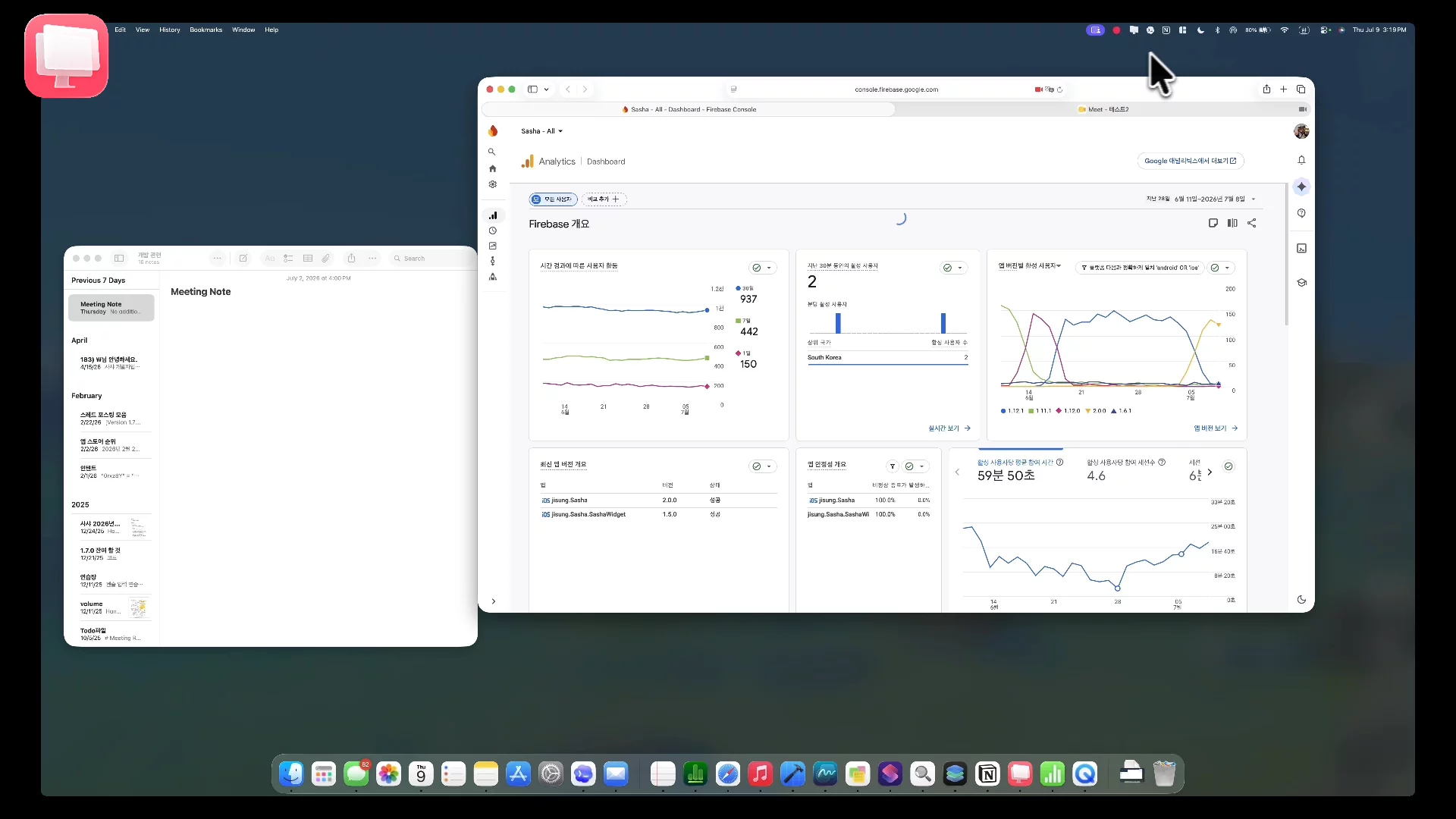The image size is (1456, 819).
Task: Open the help question-mark icon
Action: click(x=1301, y=213)
